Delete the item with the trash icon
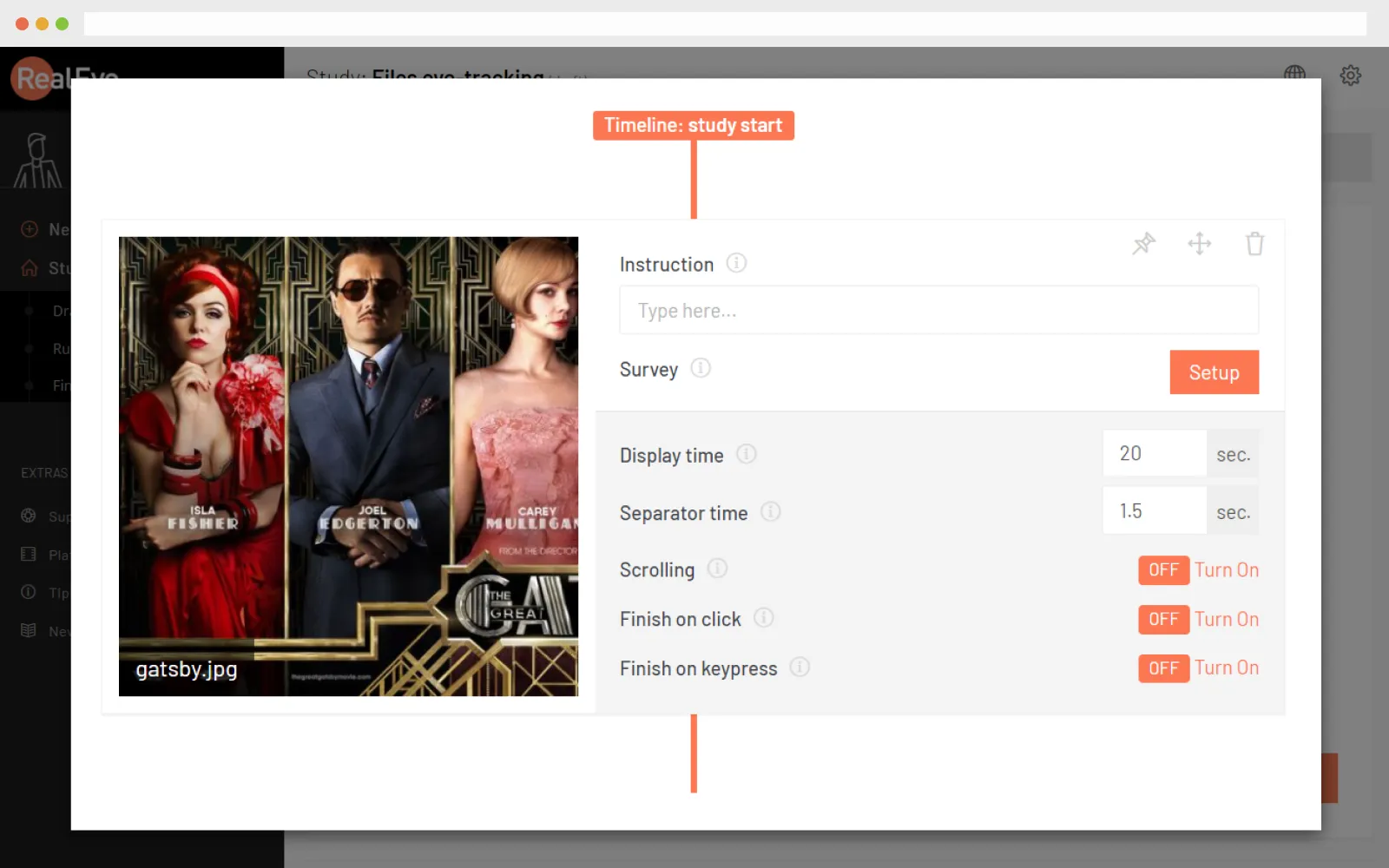 [x=1254, y=244]
